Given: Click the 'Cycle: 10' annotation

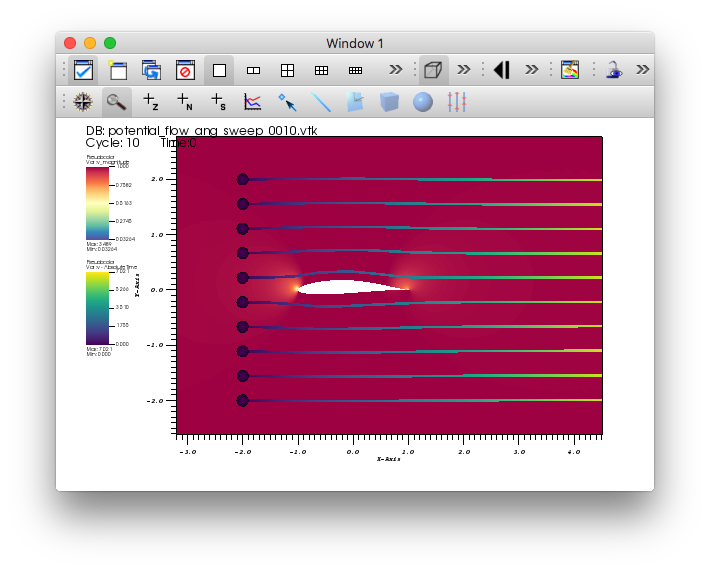Looking at the screenshot, I should 112,143.
